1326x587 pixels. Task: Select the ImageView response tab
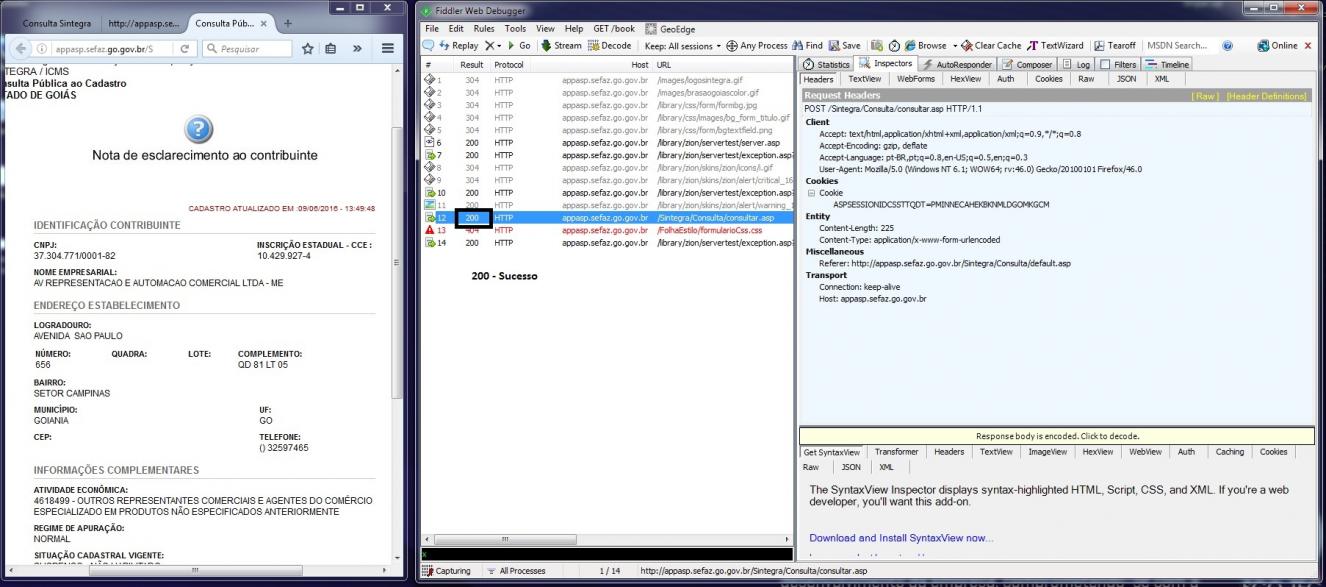coord(1047,452)
